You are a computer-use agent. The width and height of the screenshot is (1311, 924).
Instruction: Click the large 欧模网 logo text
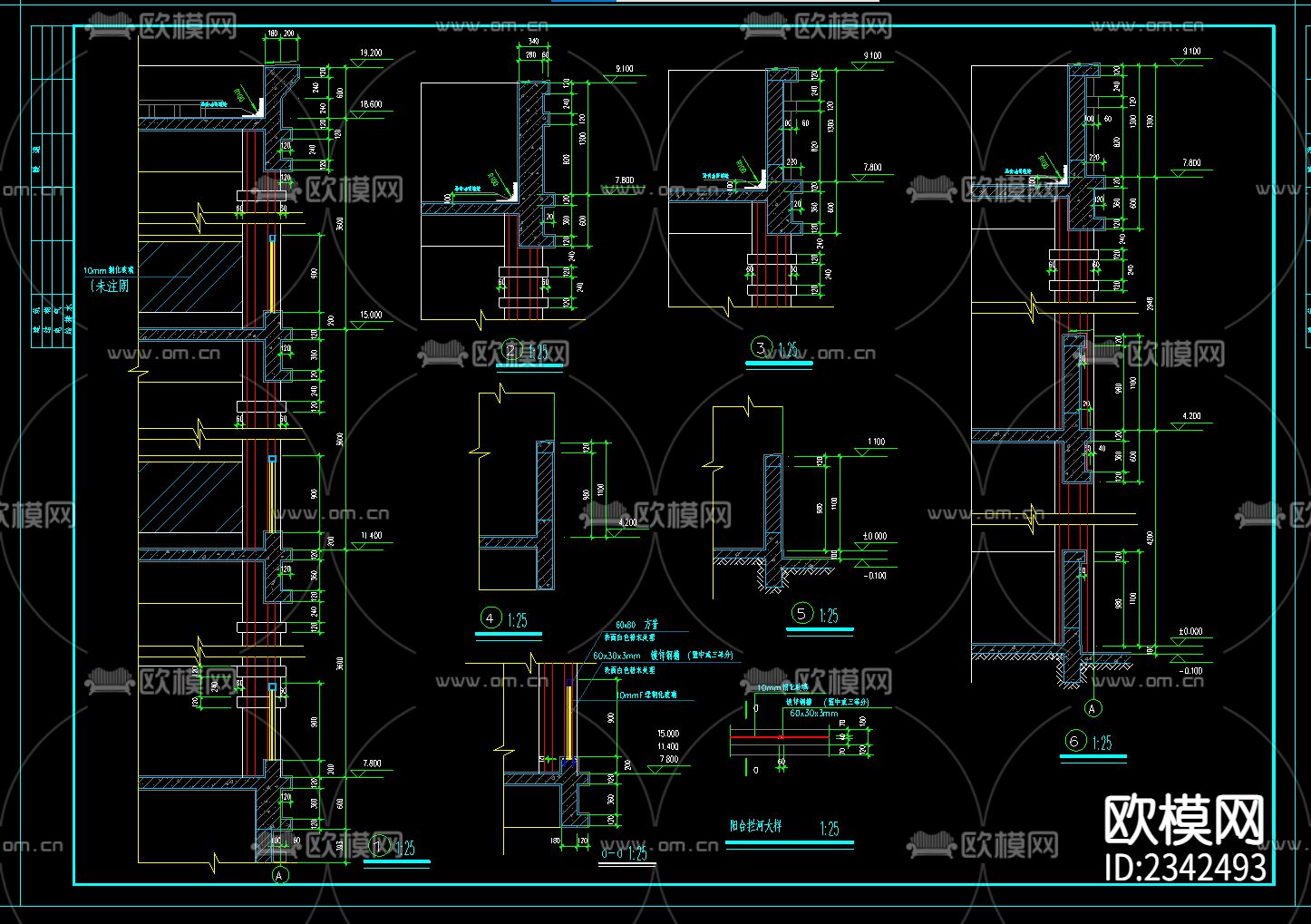1184,820
